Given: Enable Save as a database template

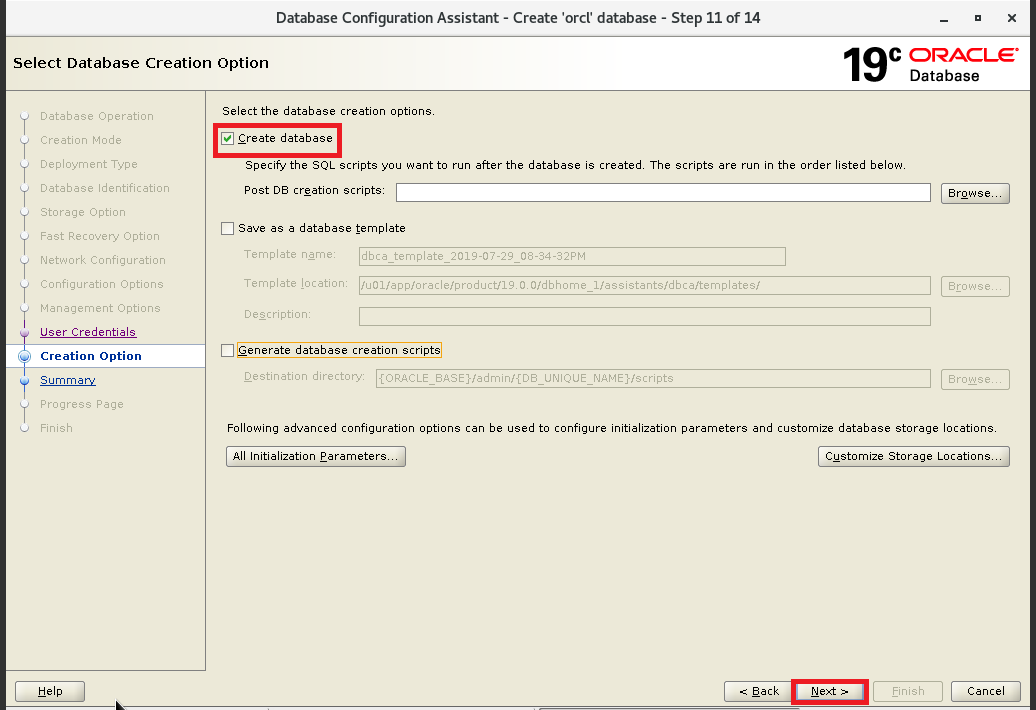Looking at the screenshot, I should 227,229.
